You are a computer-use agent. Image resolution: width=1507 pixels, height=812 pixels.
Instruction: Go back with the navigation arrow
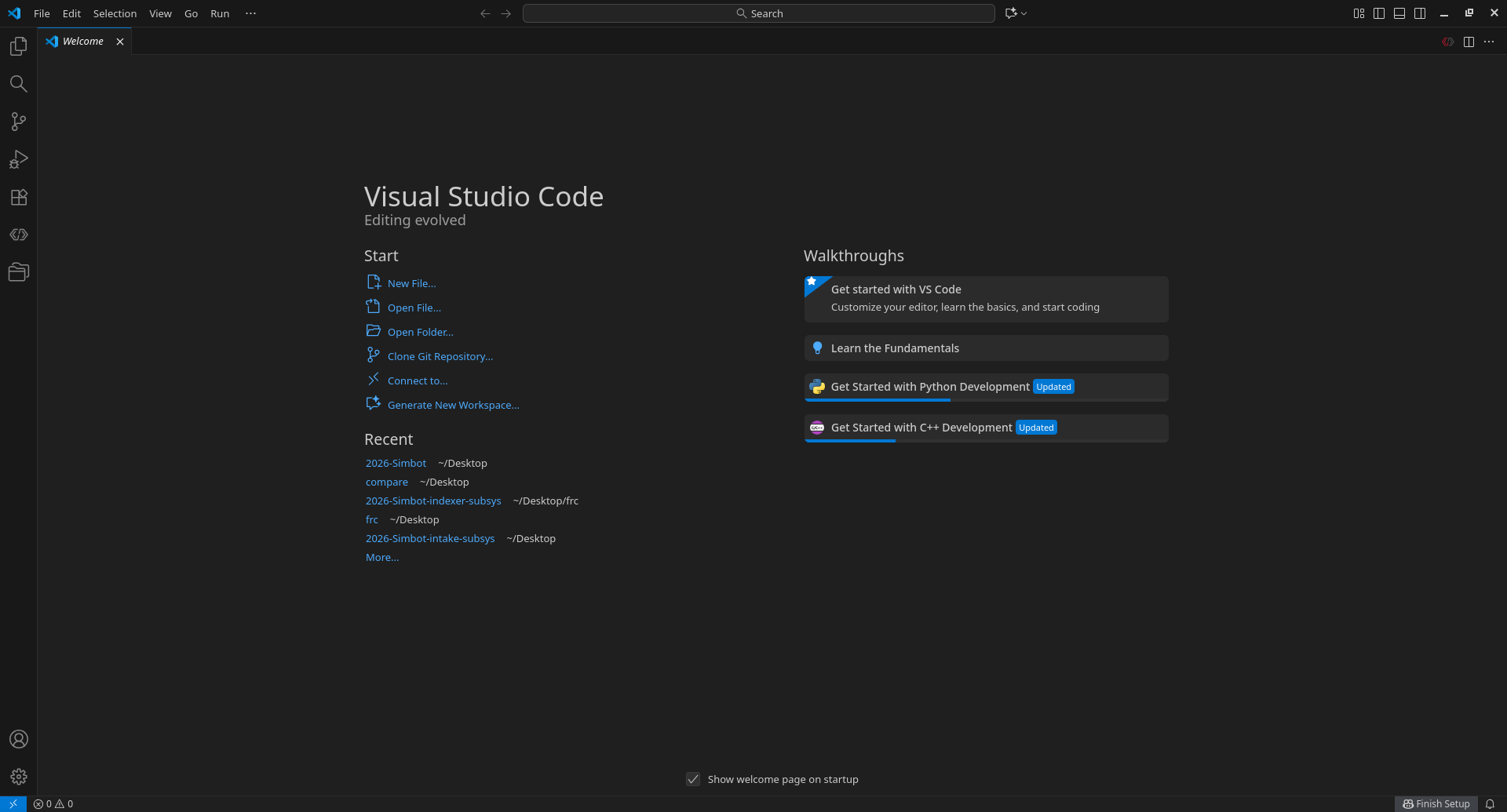click(485, 13)
